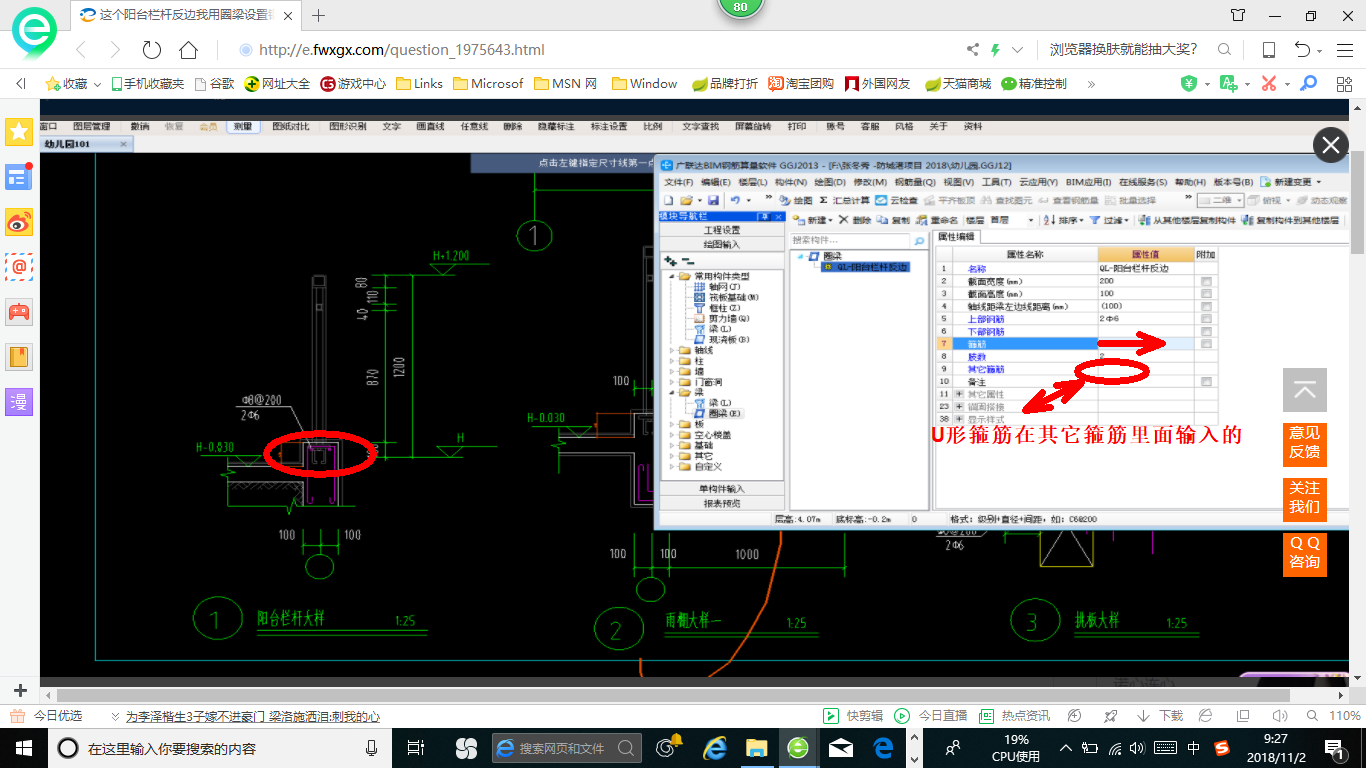Click the expand-all plus icon in GGJ navigator
The image size is (1366, 768).
click(x=670, y=260)
